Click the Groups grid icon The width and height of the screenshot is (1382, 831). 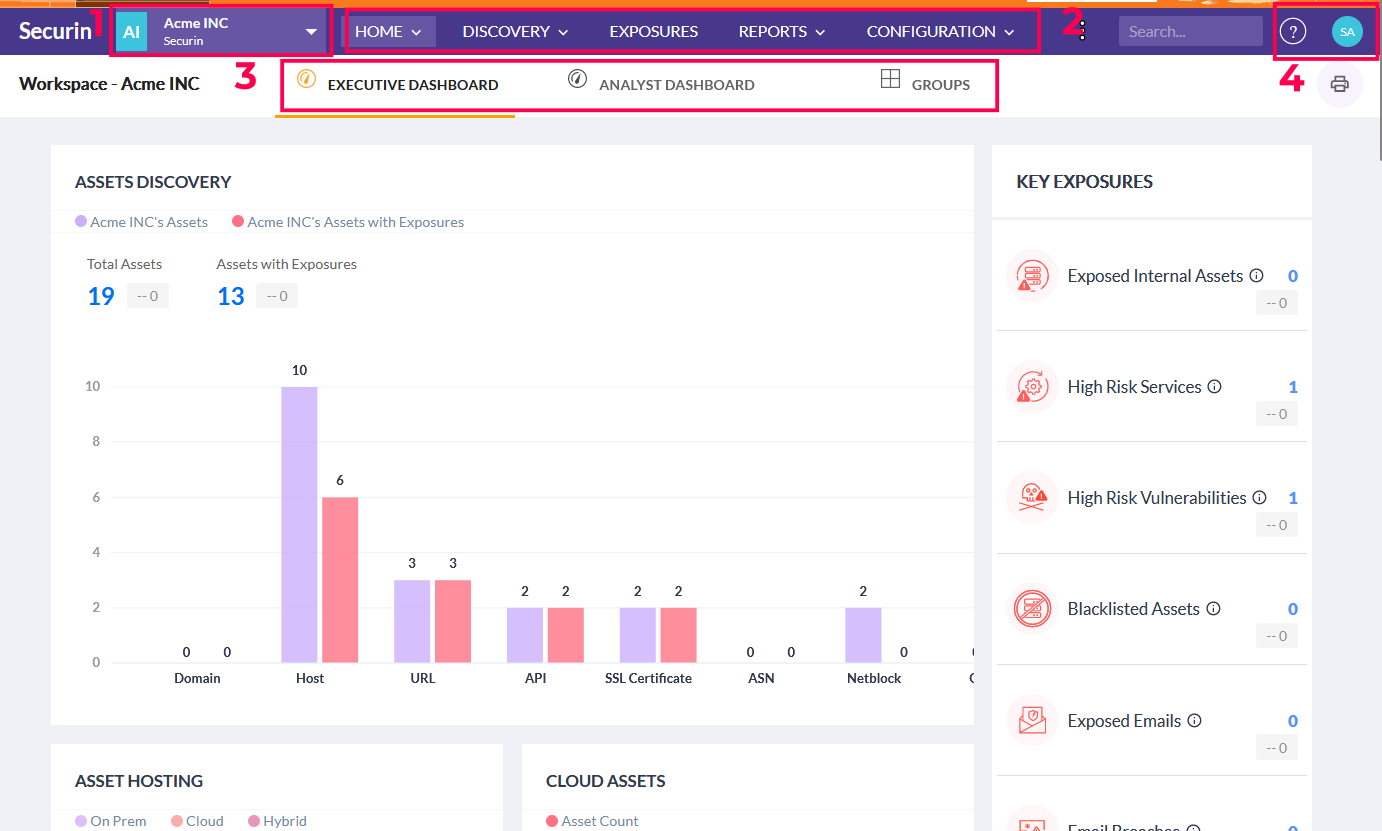[x=890, y=79]
